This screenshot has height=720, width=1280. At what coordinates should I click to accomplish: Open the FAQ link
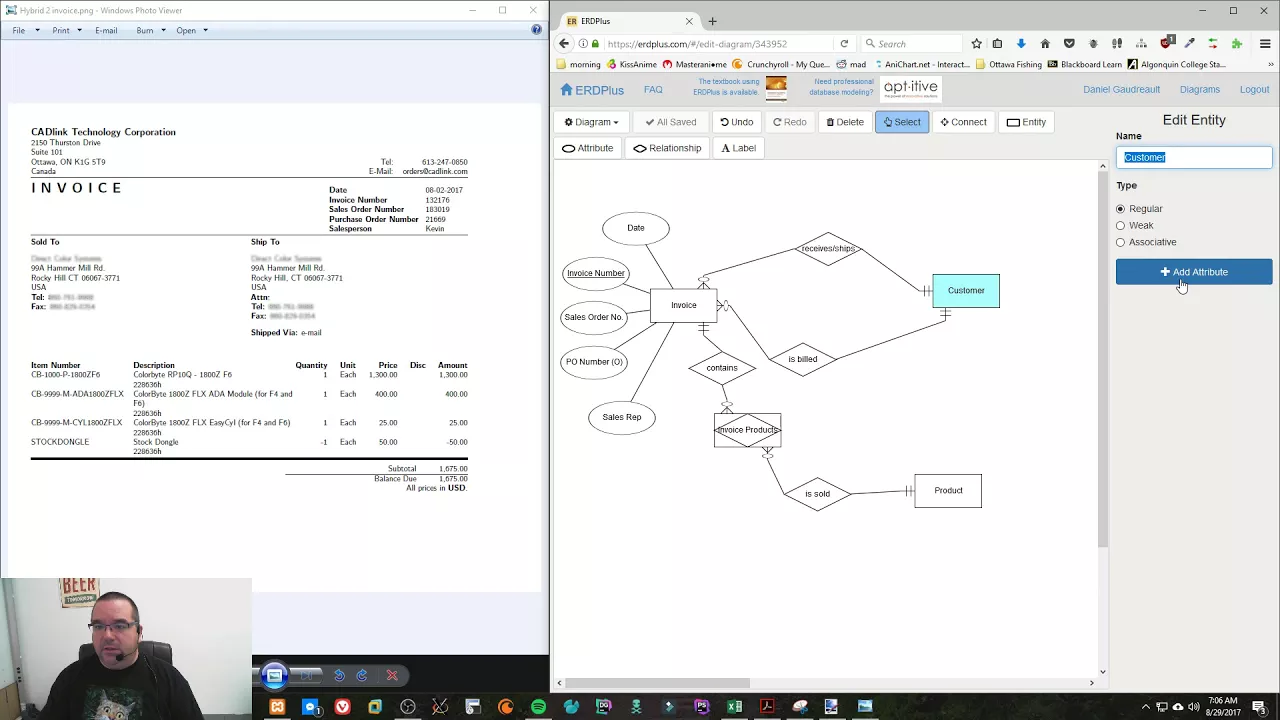pyautogui.click(x=653, y=90)
